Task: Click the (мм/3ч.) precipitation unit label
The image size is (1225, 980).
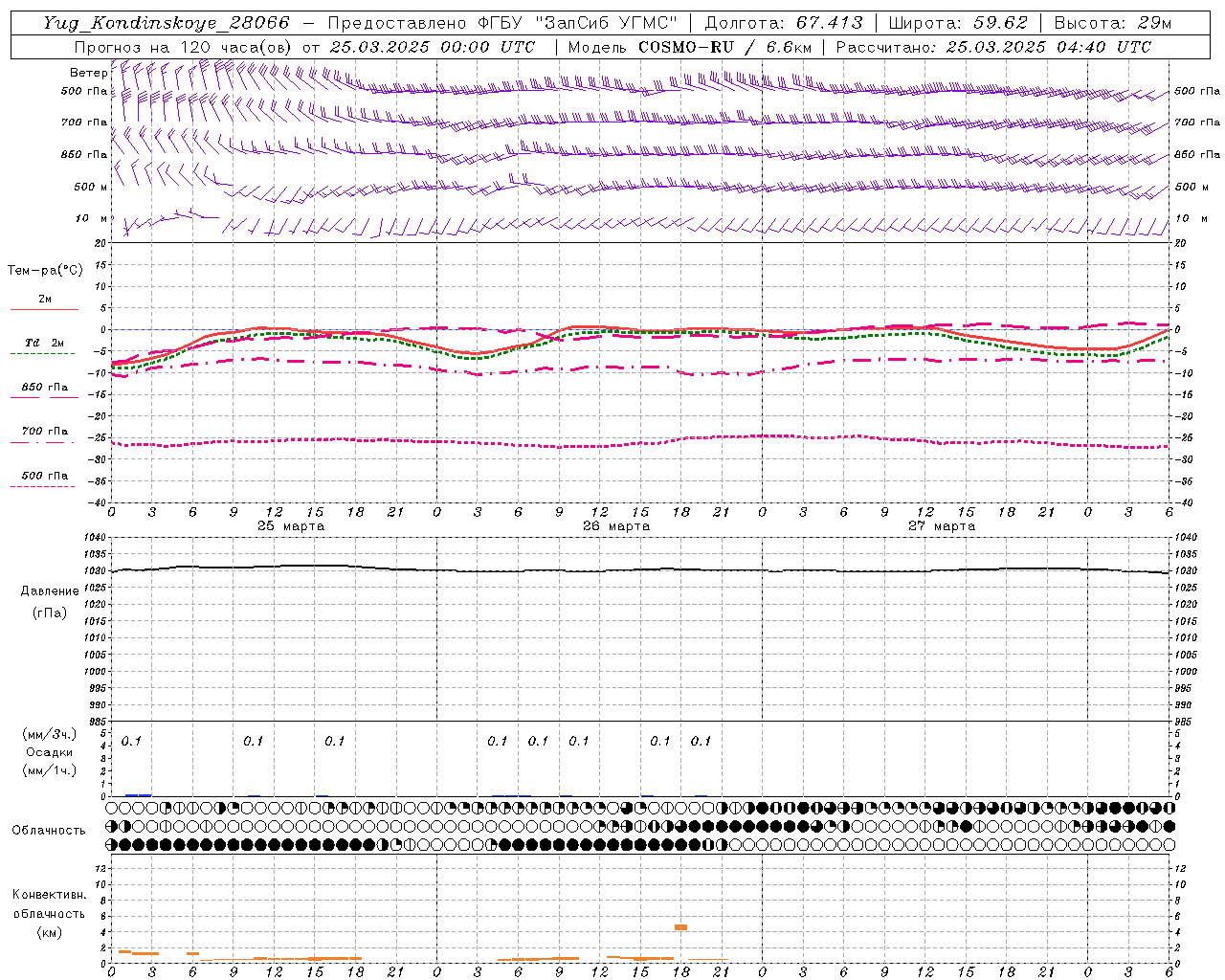Action: 50,735
